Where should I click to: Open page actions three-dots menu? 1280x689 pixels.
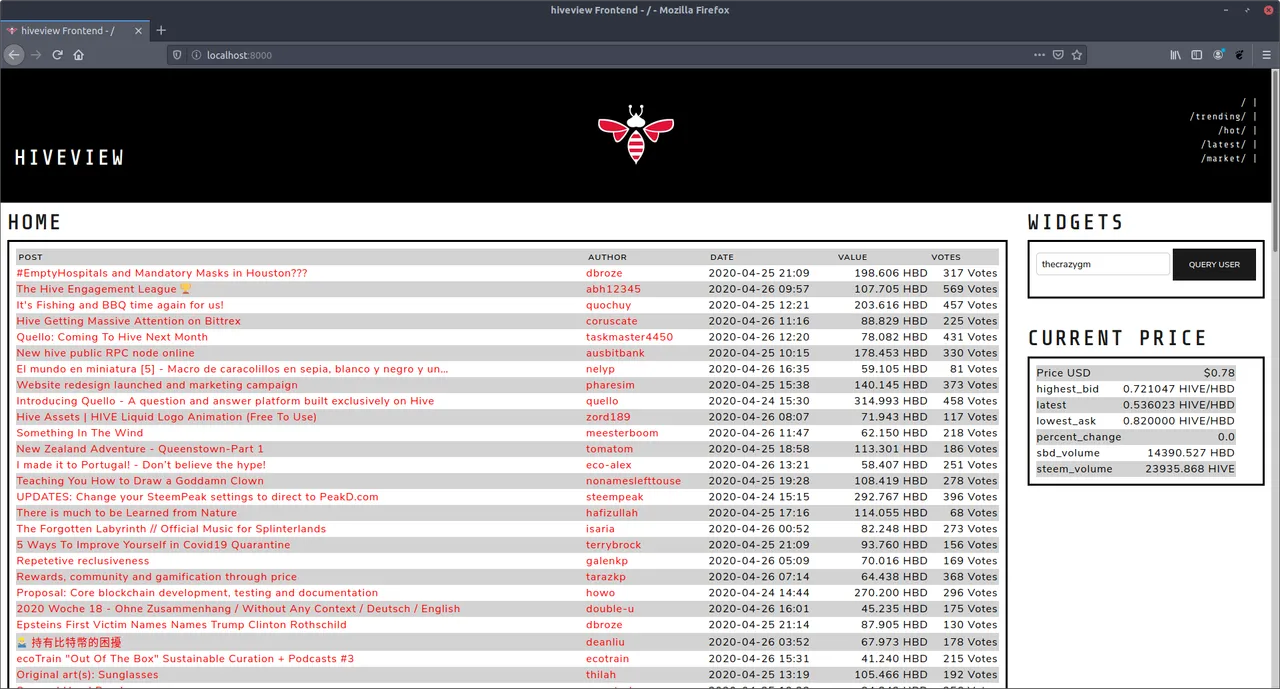click(x=1040, y=55)
